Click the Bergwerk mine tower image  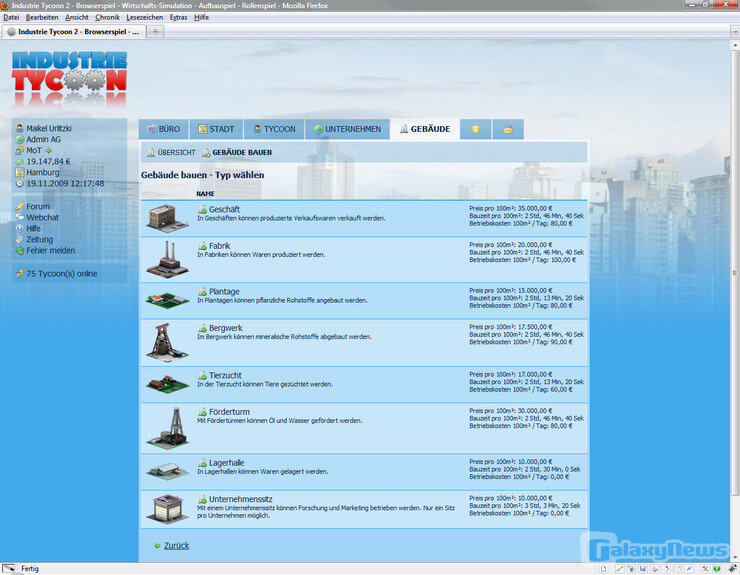pyautogui.click(x=167, y=342)
